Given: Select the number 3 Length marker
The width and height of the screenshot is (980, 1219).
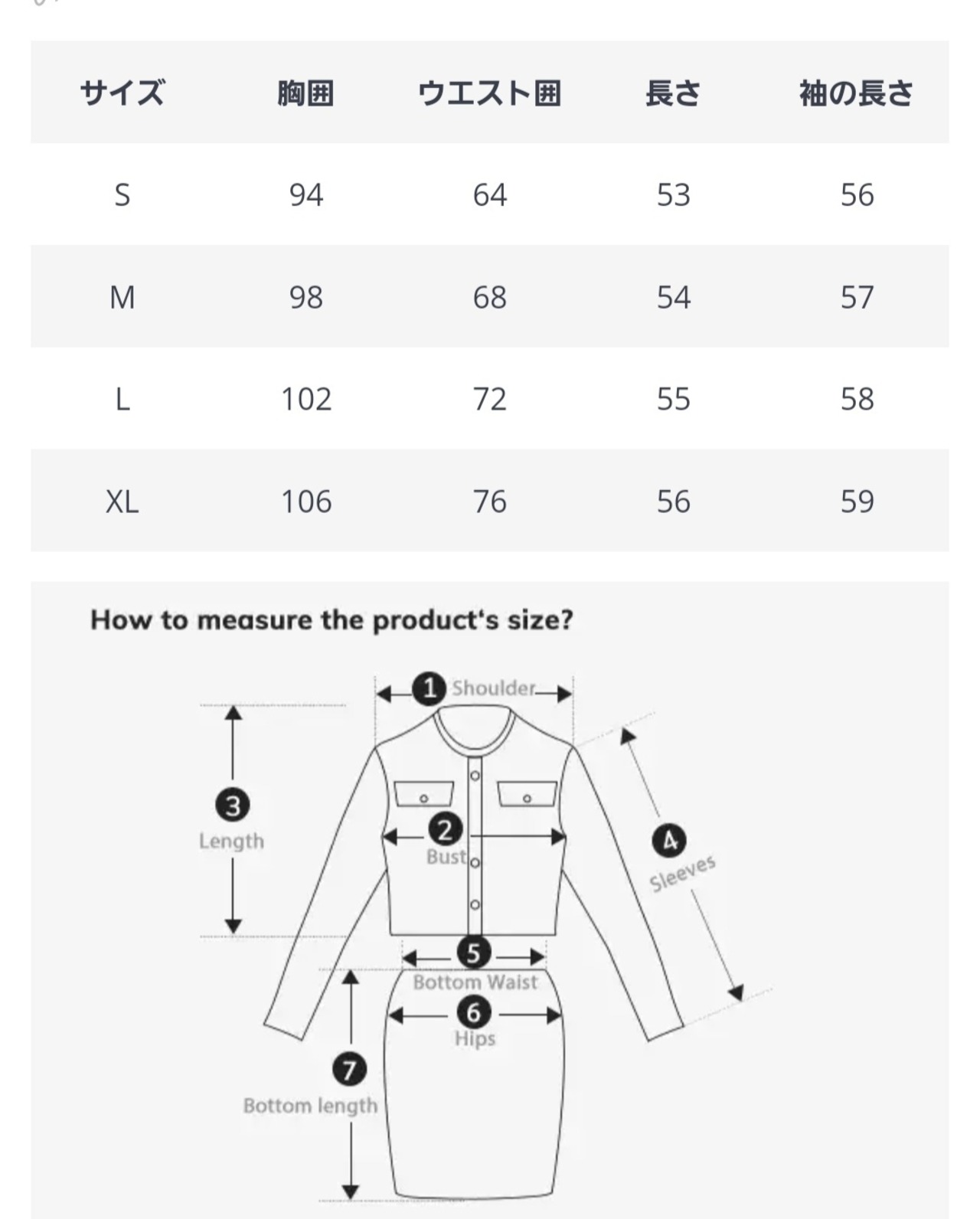Looking at the screenshot, I should (x=233, y=806).
